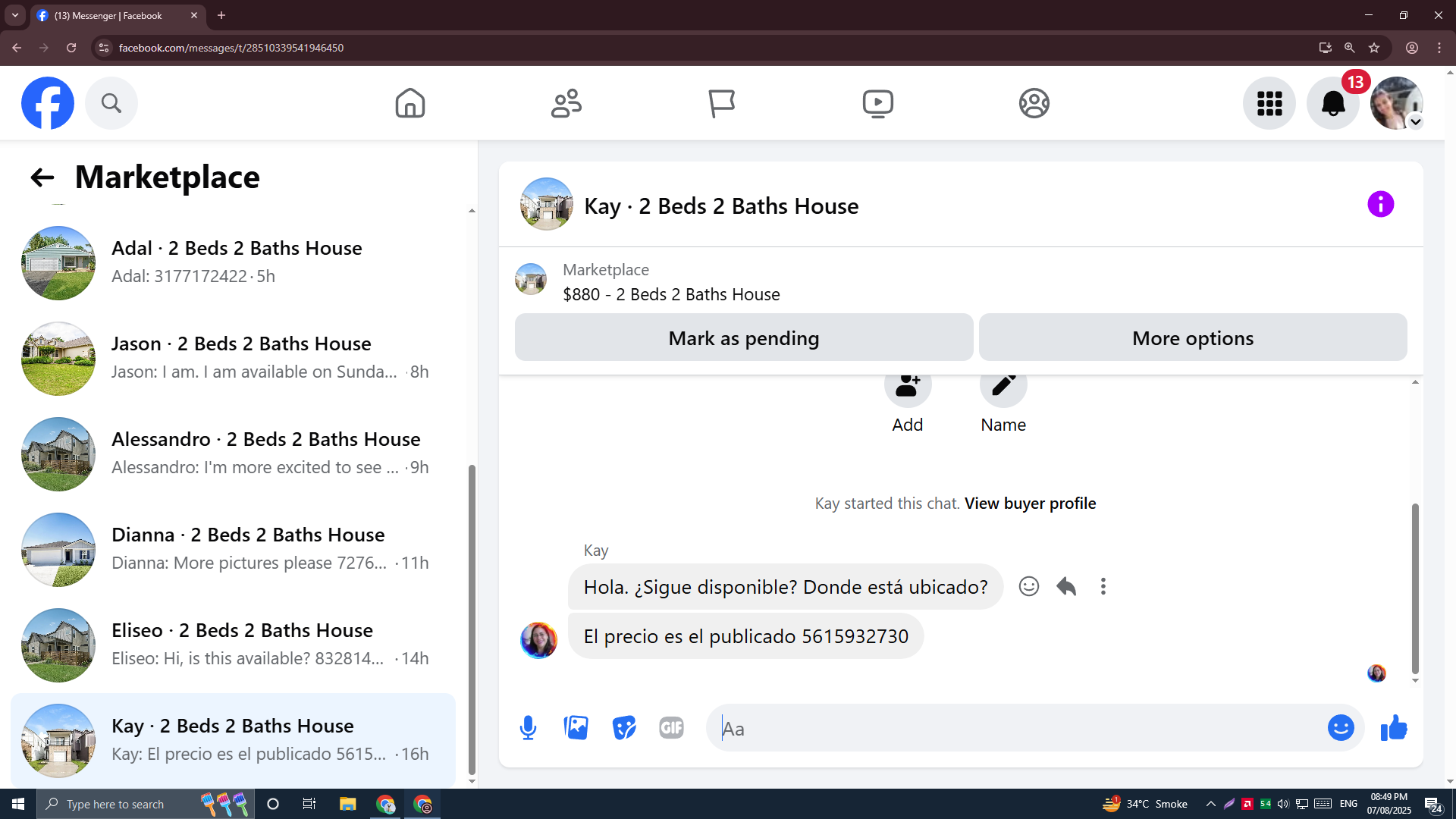The image size is (1456, 819).
Task: Open the weather widget showing 34°C Smoke
Action: (x=1145, y=804)
